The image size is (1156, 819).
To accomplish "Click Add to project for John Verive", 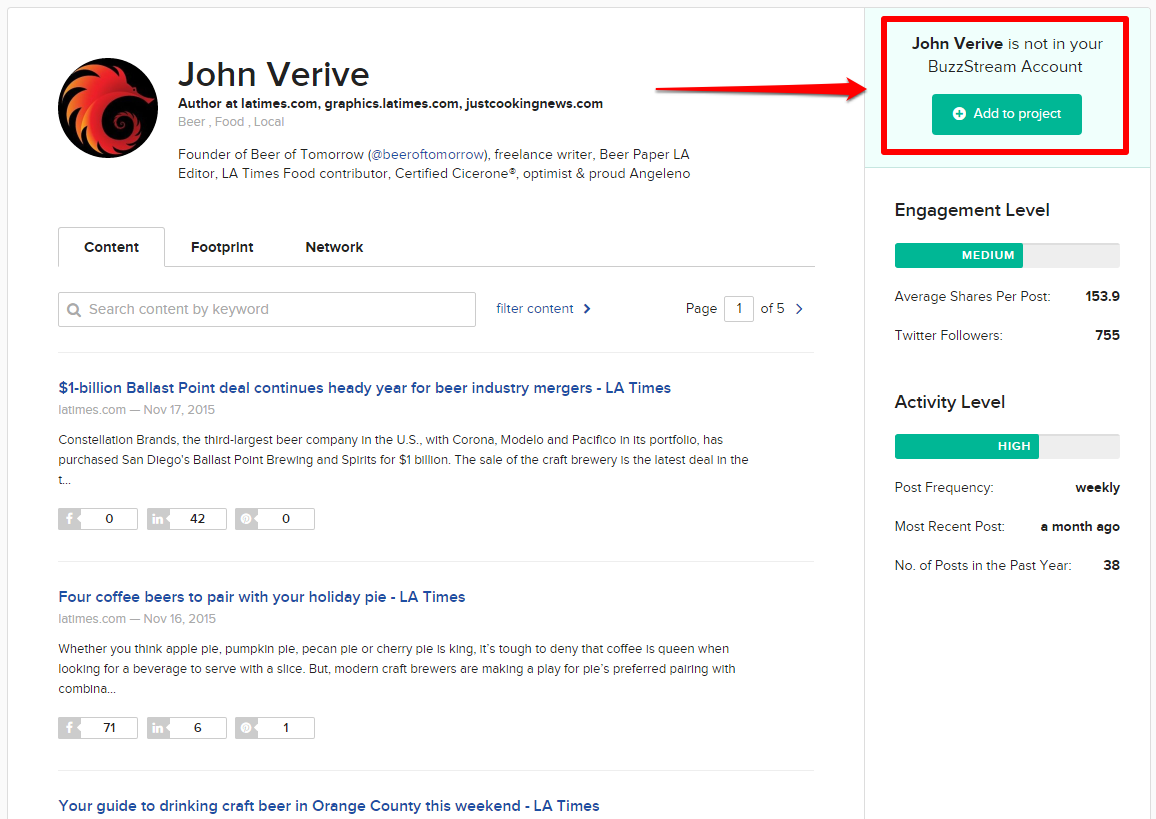I will pos(1006,114).
